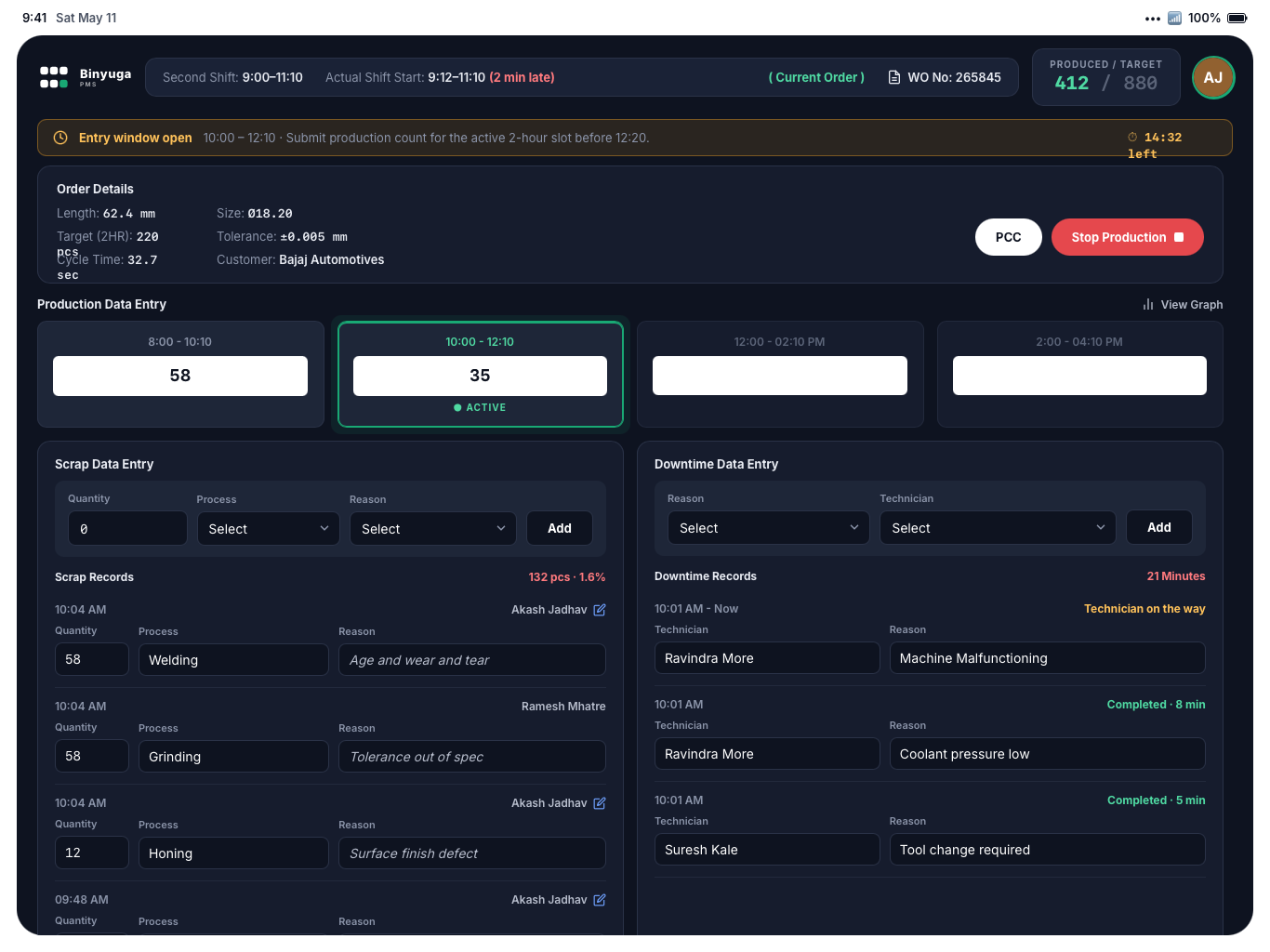The image size is (1270, 952).
Task: Click the 'Machine Malfunctioning' reason field
Action: [1048, 657]
